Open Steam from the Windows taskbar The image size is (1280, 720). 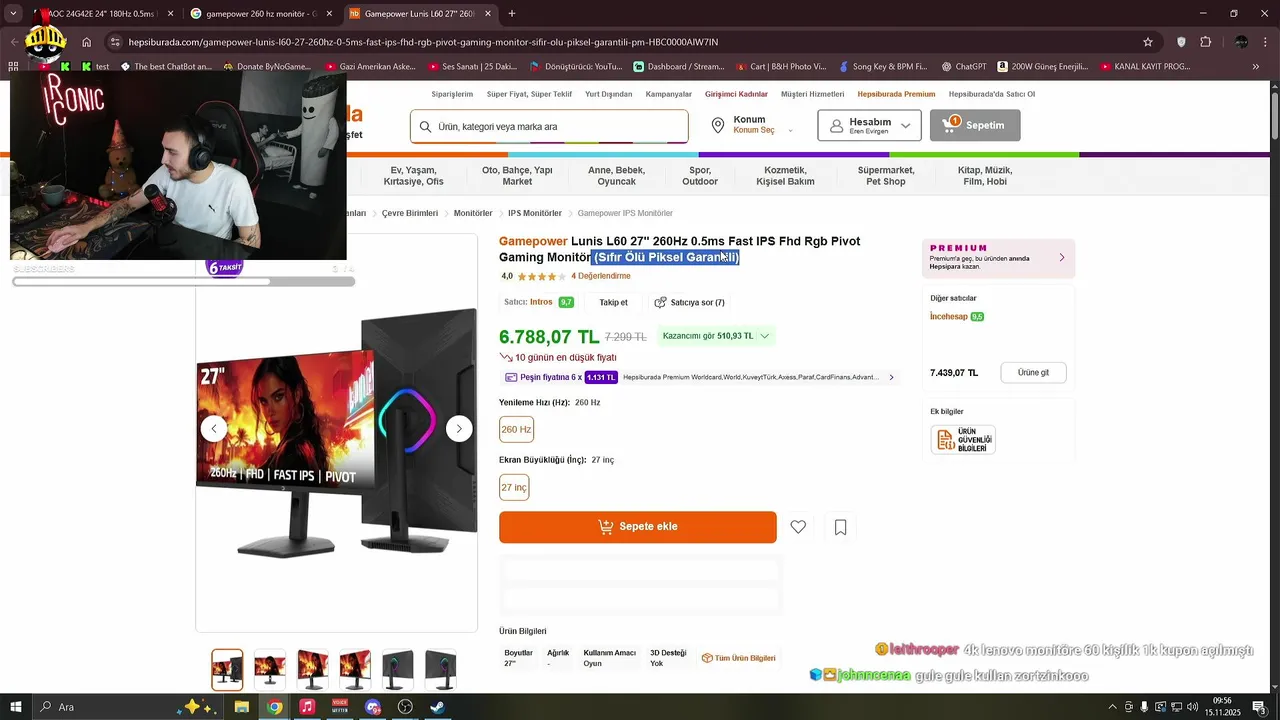[437, 707]
